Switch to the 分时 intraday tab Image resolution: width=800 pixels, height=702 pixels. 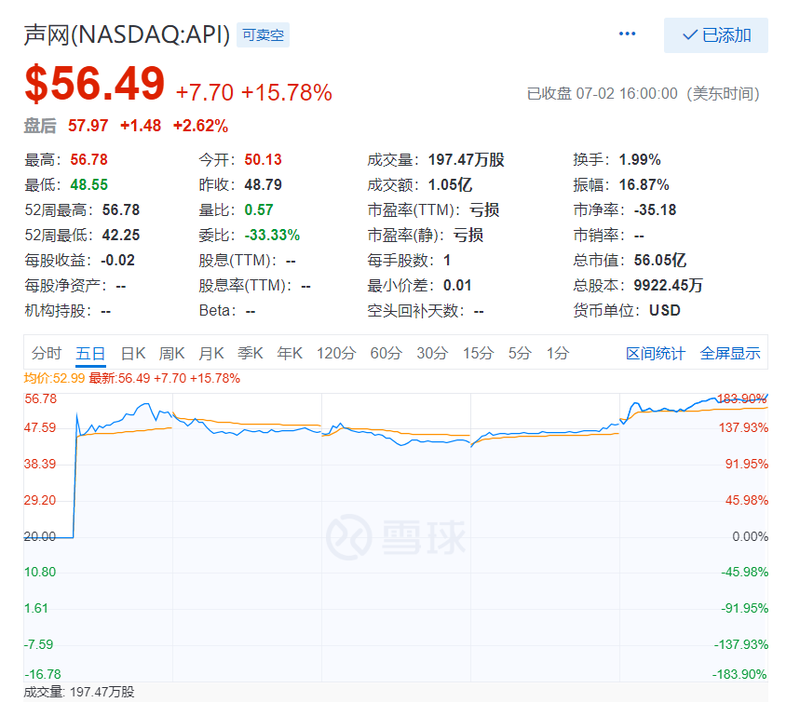[x=46, y=353]
